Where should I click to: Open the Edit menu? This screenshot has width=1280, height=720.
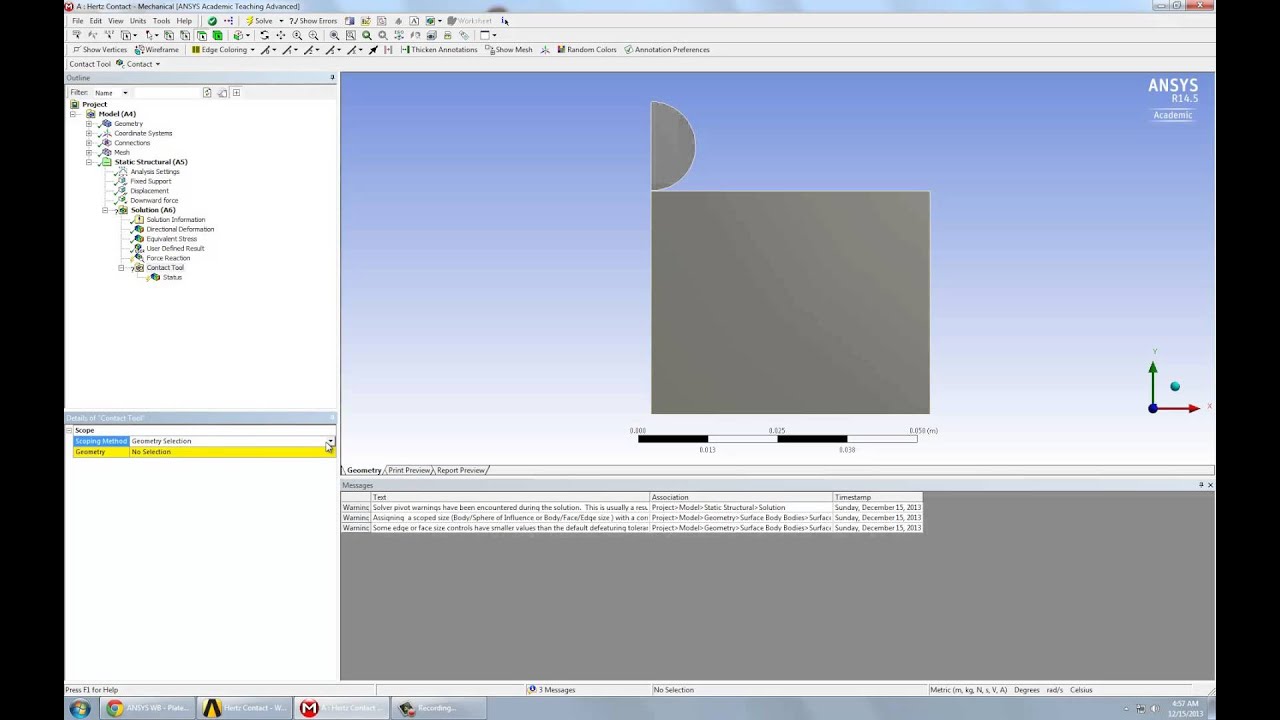pyautogui.click(x=95, y=21)
